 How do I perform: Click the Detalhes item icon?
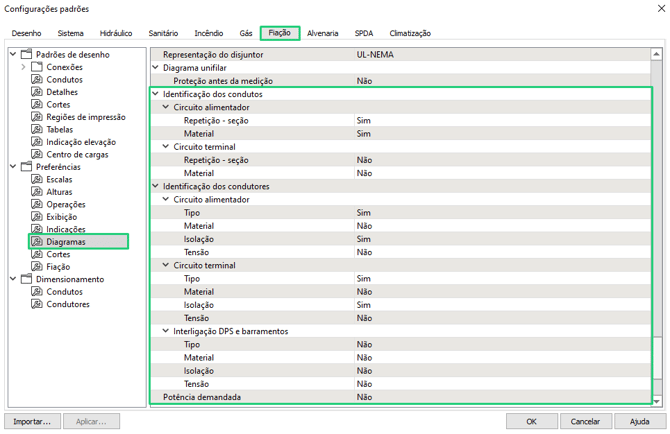pos(37,92)
